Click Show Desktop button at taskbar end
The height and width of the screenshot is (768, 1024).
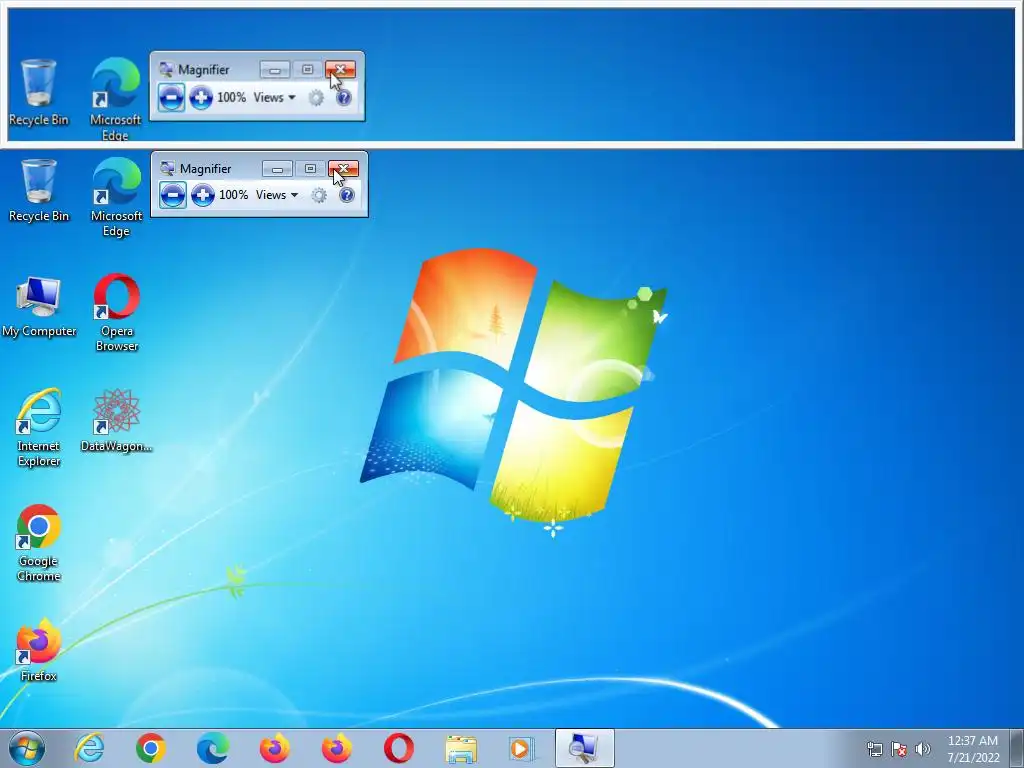tap(1016, 748)
